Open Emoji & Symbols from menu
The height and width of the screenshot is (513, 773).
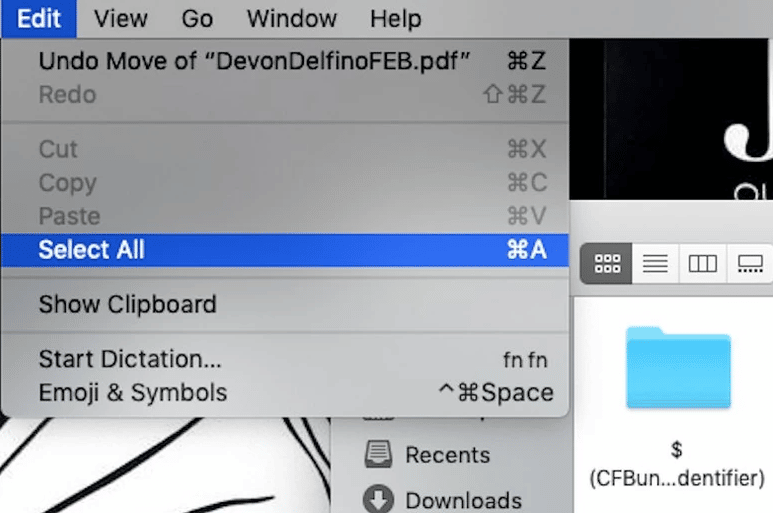point(132,393)
